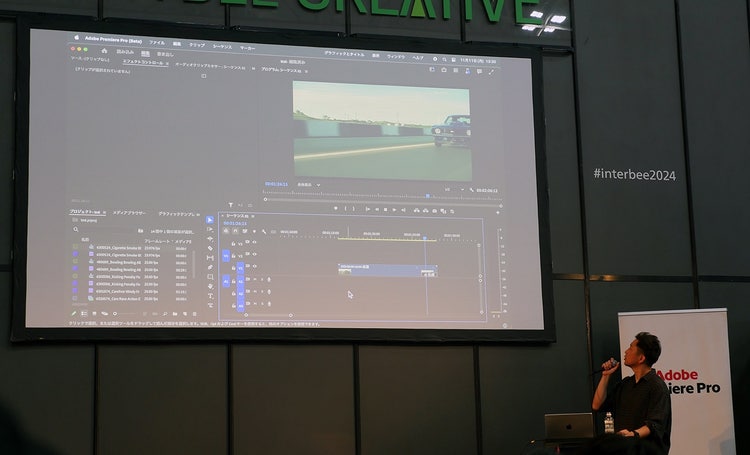Switch to the エフェクトコントロール tab
The image size is (750, 455).
143,62
